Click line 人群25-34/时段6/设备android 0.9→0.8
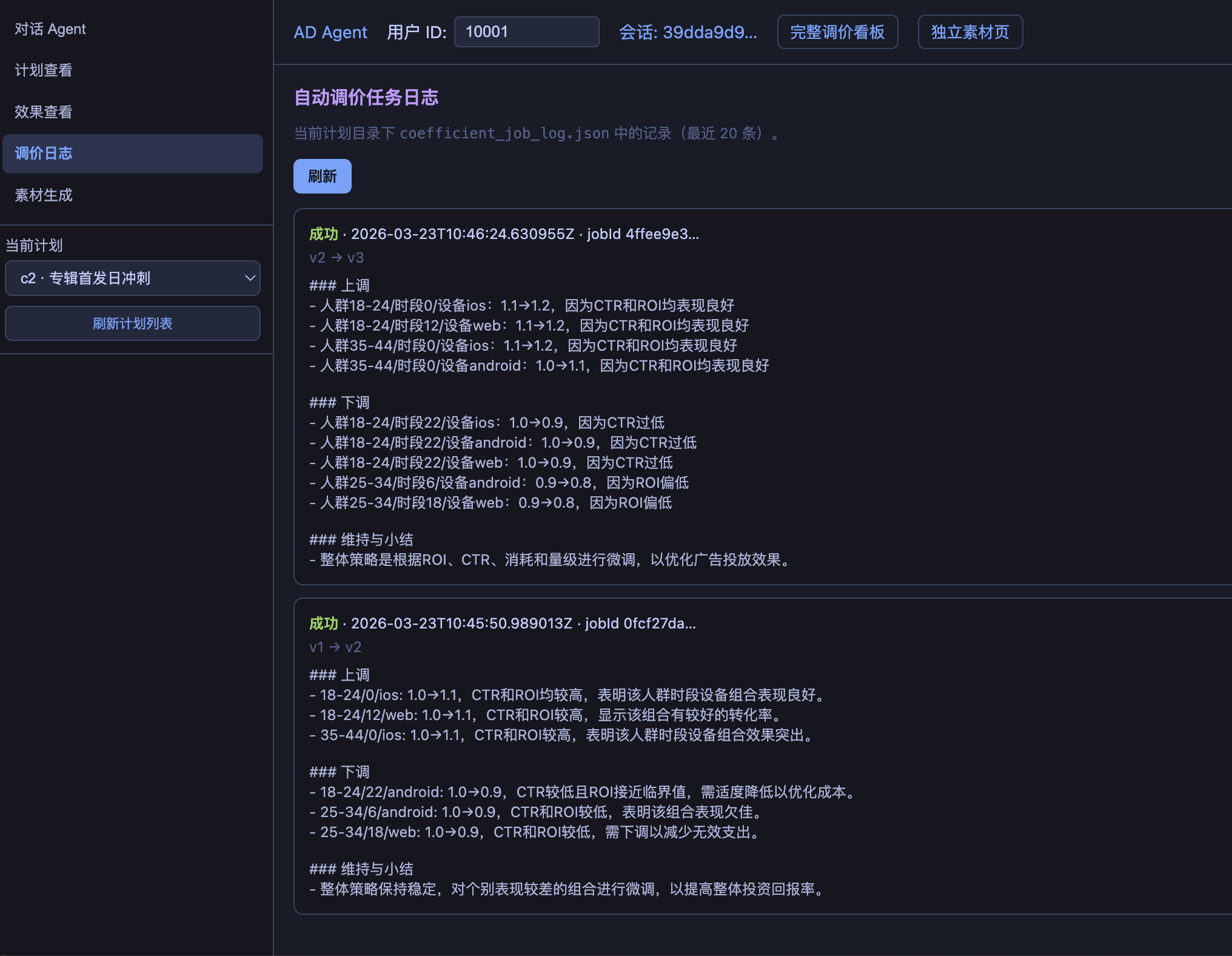Screen dimensions: 1232x956 499,483
